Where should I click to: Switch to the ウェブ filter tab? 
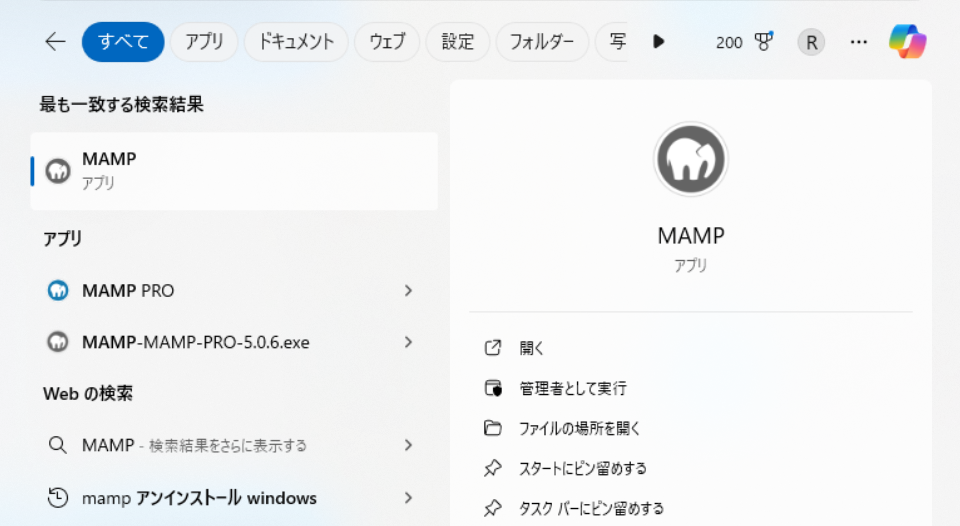387,42
